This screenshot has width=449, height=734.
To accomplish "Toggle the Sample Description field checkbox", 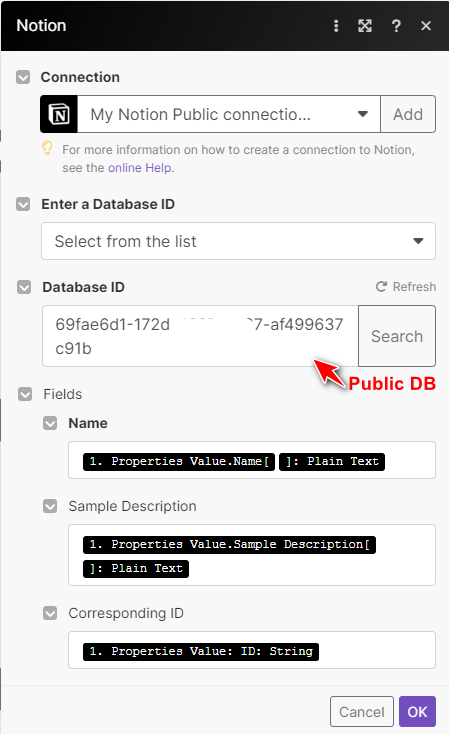I will [50, 506].
